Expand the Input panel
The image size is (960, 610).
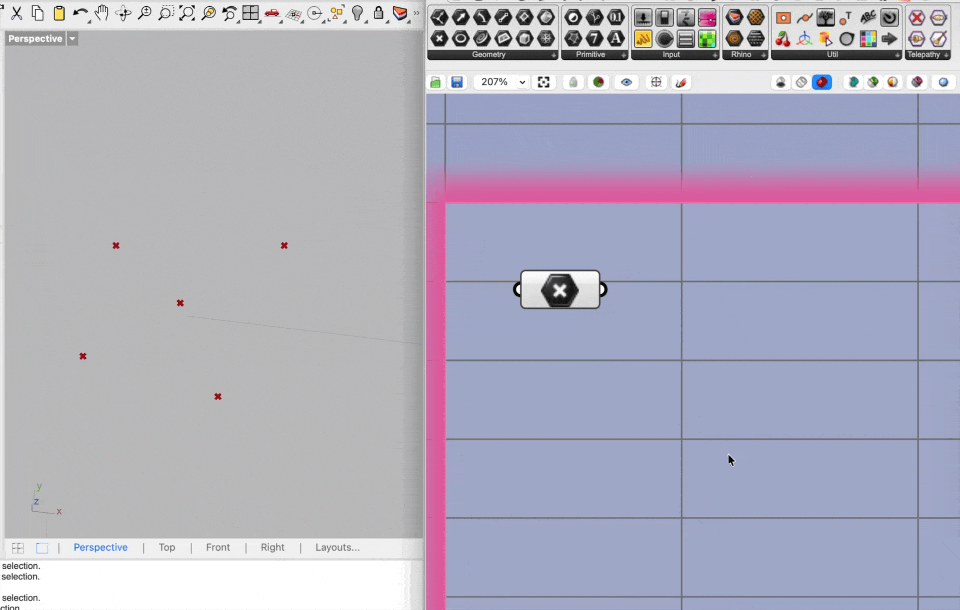point(715,55)
